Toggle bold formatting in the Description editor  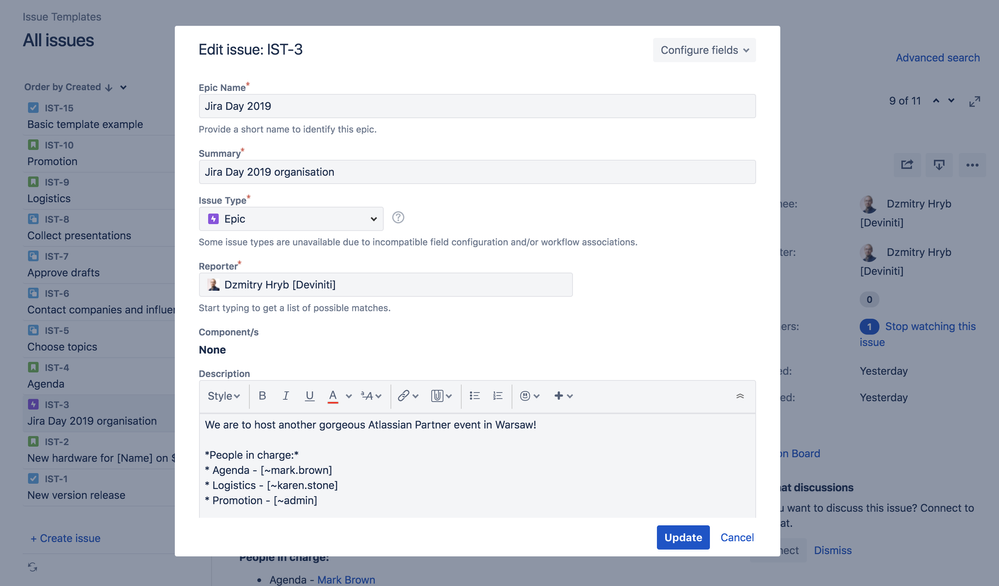pos(262,395)
